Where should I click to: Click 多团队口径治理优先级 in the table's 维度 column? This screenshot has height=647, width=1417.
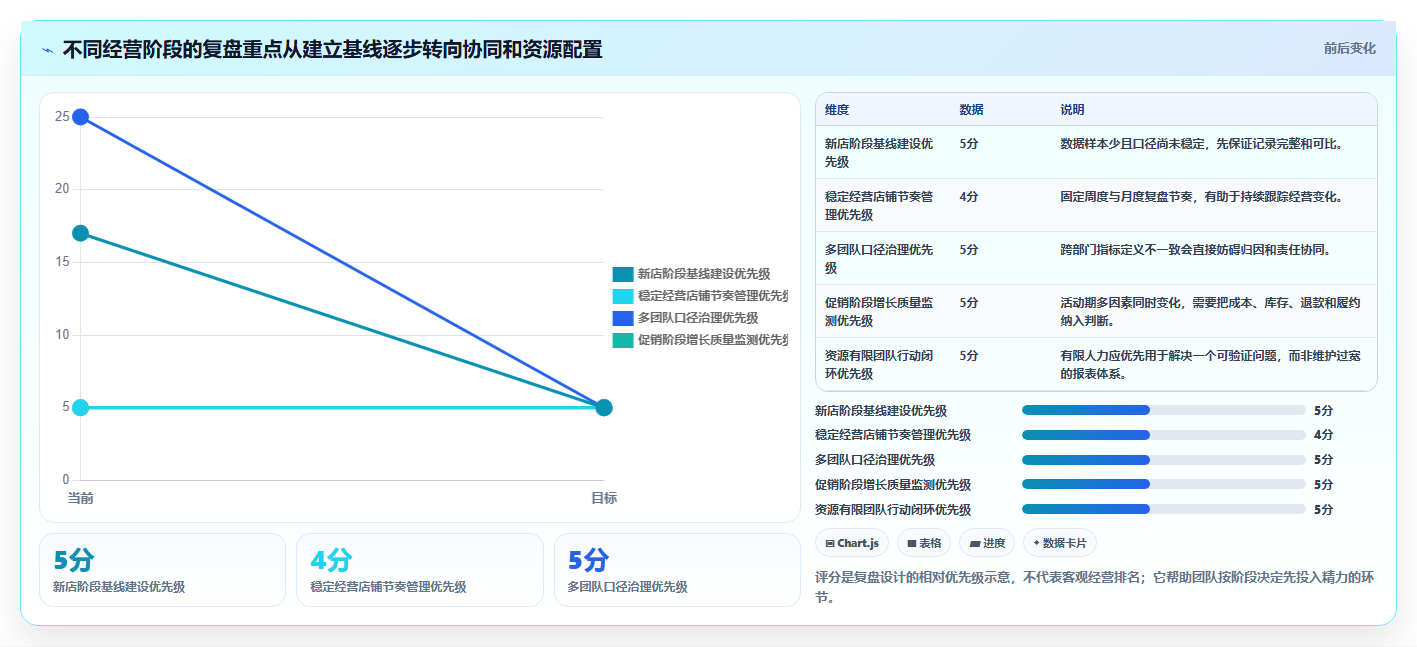879,258
